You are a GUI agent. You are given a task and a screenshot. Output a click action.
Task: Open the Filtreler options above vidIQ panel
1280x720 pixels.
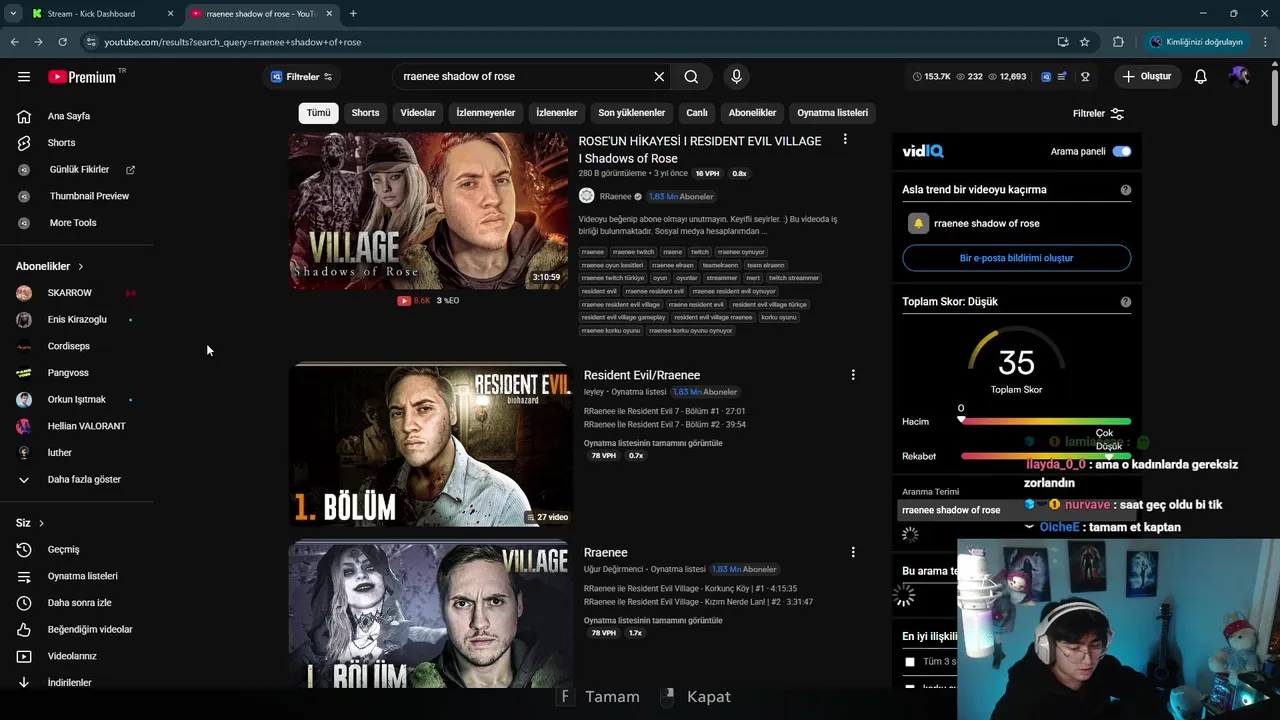pos(1099,114)
